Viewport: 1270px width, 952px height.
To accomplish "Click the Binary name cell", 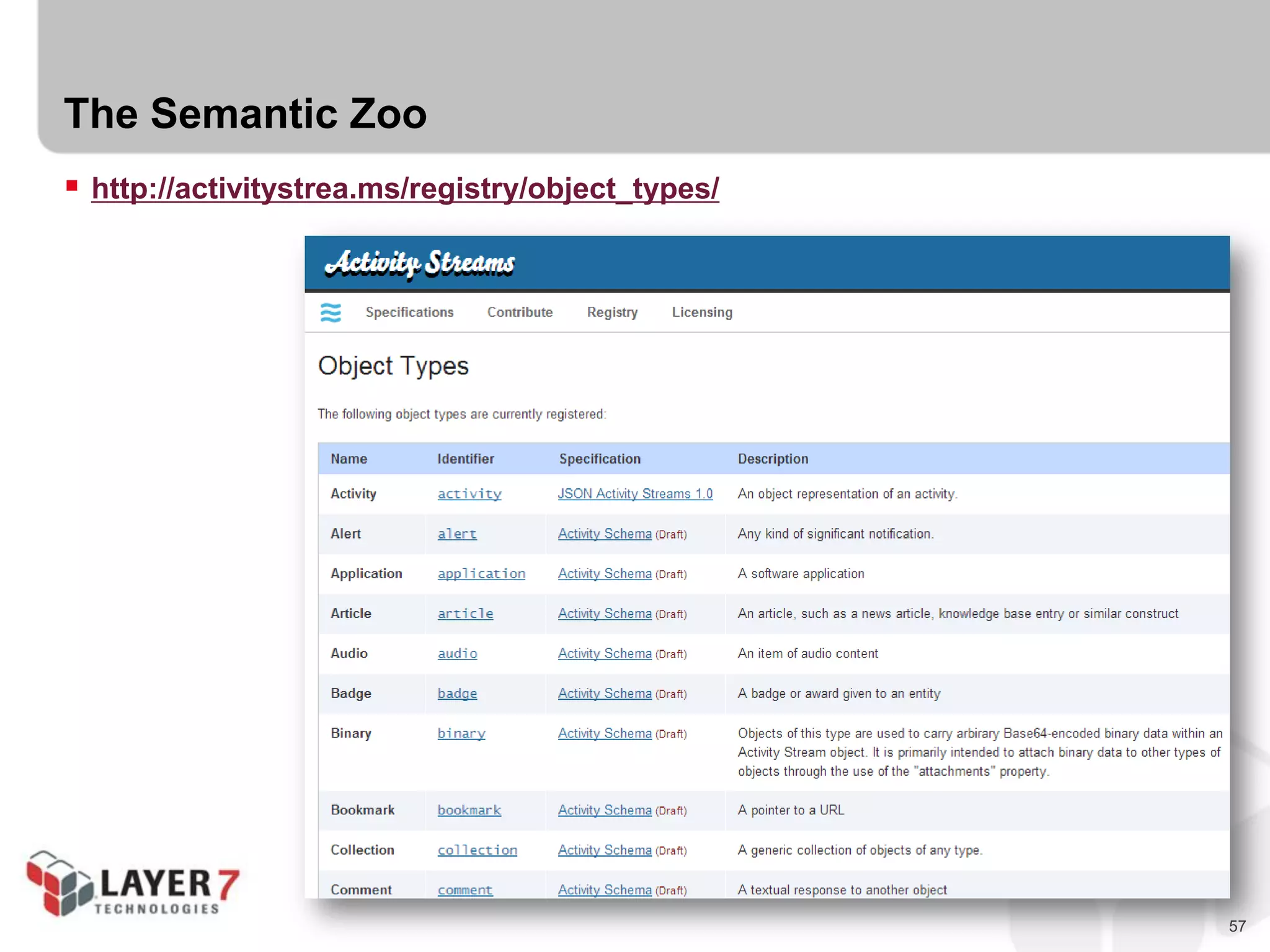I will (x=350, y=733).
